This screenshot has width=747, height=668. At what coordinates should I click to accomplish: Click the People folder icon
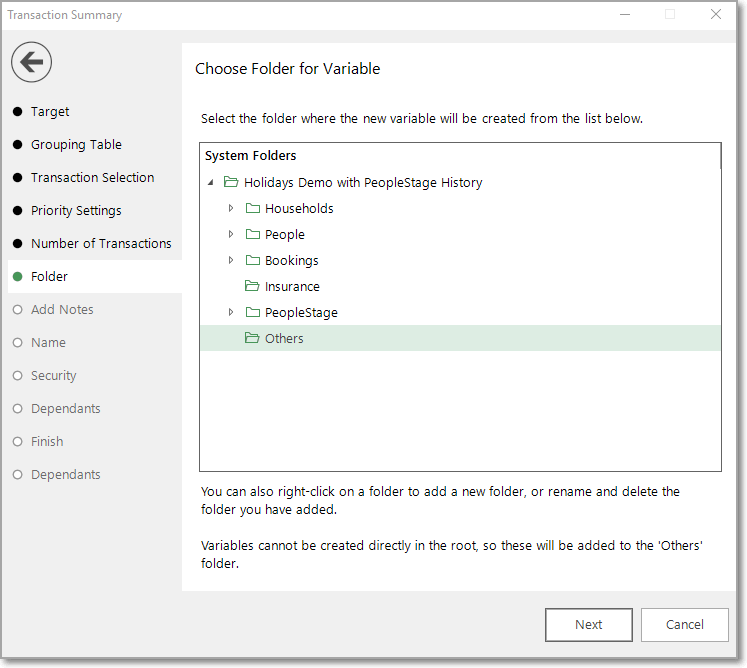(252, 234)
